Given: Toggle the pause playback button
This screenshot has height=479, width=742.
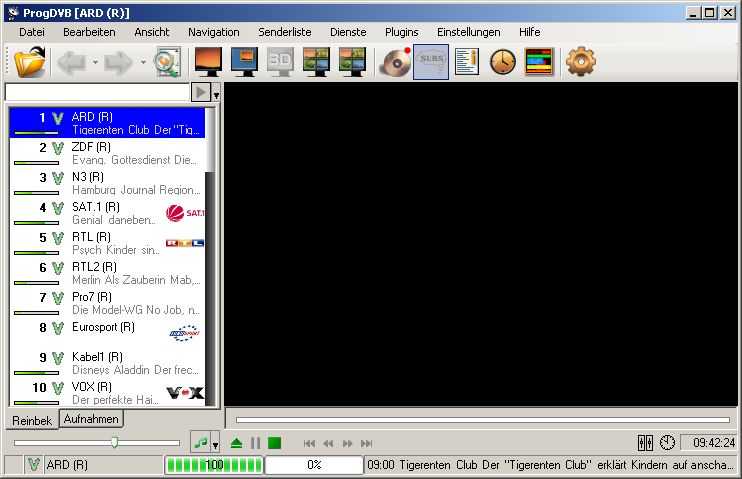Looking at the screenshot, I should [x=255, y=443].
